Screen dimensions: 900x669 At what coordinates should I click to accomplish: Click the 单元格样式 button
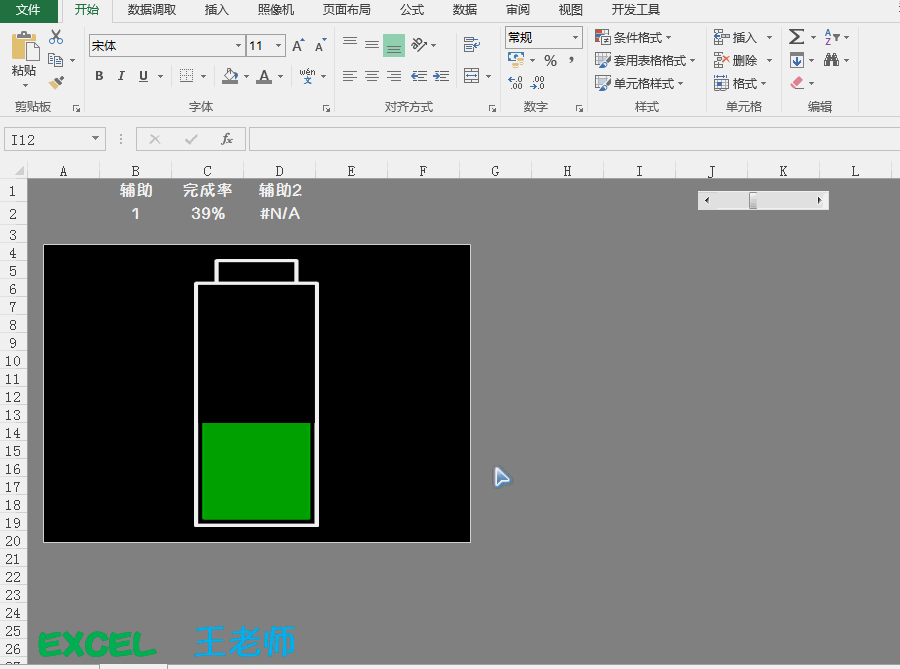[x=640, y=83]
